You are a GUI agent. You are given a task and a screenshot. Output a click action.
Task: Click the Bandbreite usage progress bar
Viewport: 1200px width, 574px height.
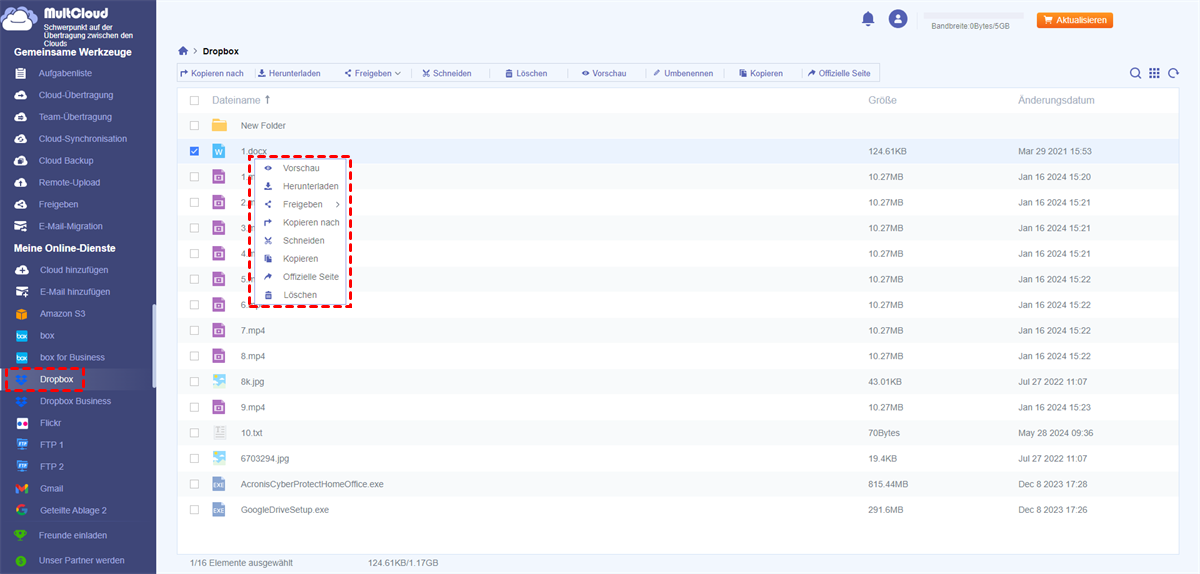[973, 16]
